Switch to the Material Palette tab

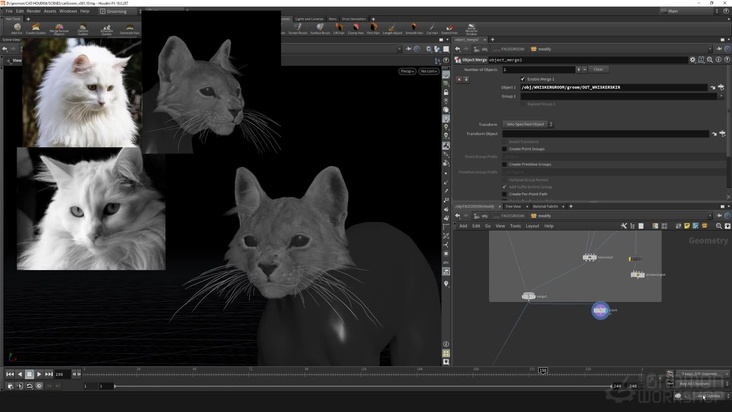[545, 206]
